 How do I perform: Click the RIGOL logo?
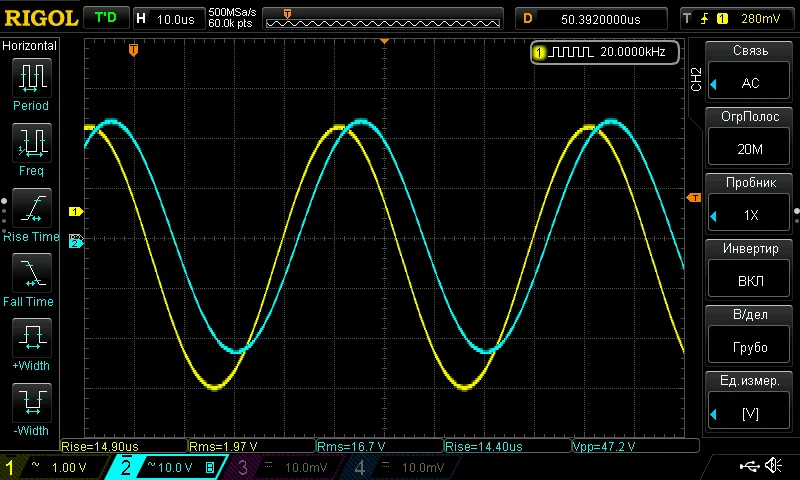click(41, 19)
